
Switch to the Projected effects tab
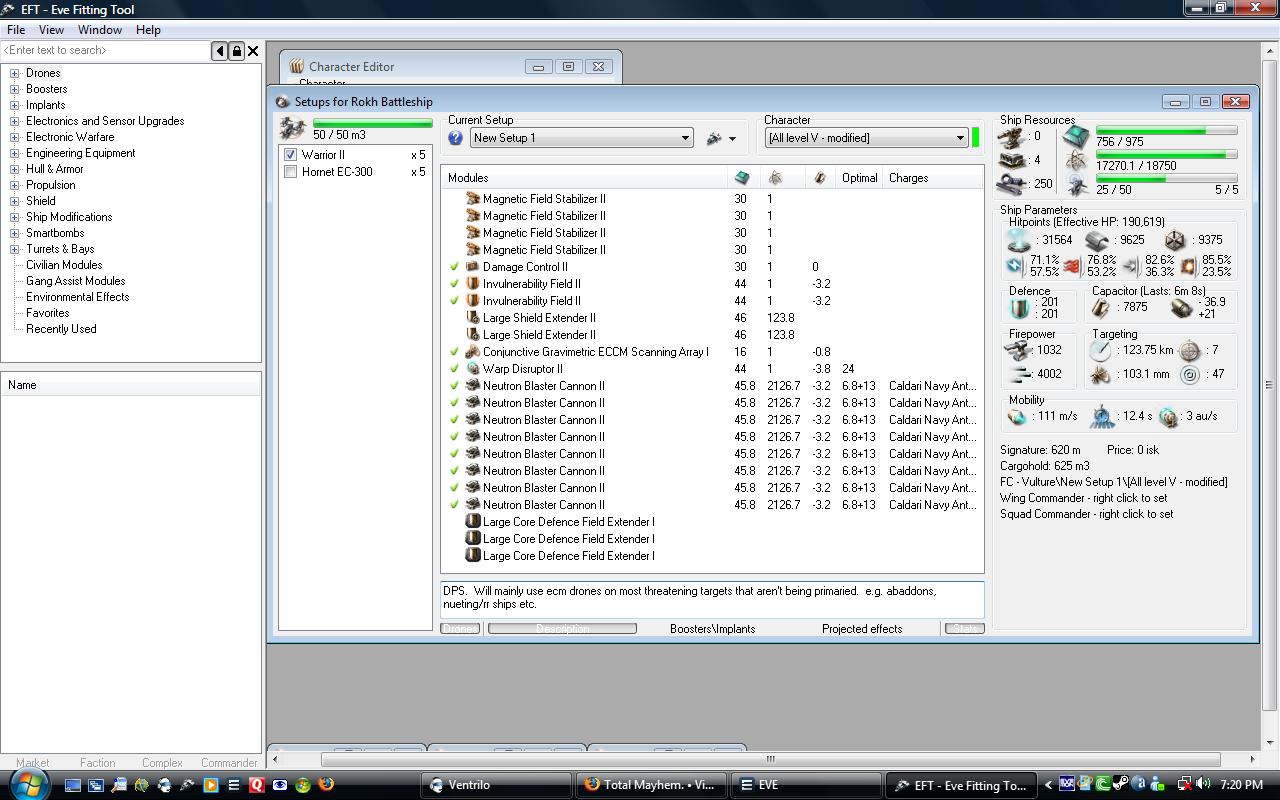point(861,629)
